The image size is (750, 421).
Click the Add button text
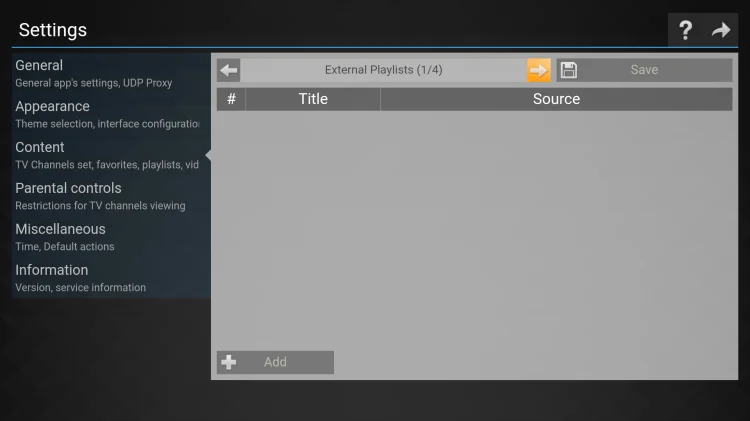click(x=275, y=362)
